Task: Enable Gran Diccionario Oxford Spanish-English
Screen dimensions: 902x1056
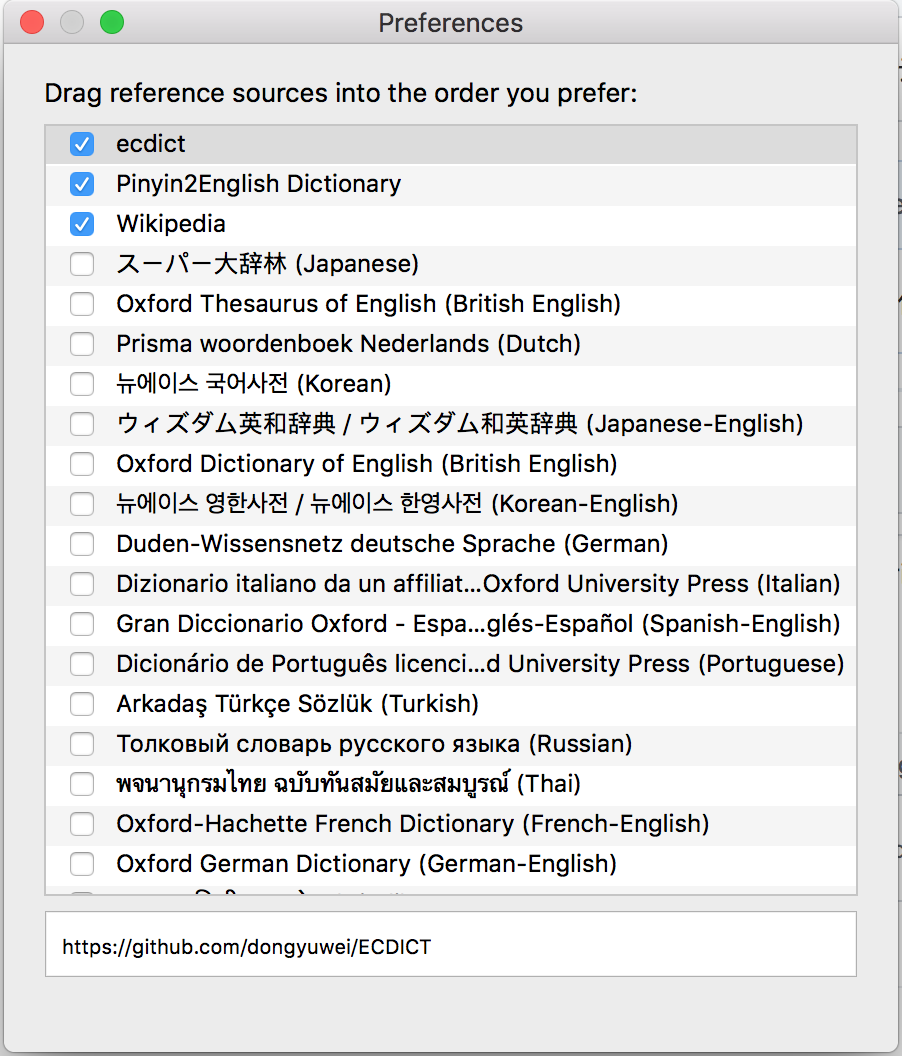Action: pyautogui.click(x=81, y=624)
